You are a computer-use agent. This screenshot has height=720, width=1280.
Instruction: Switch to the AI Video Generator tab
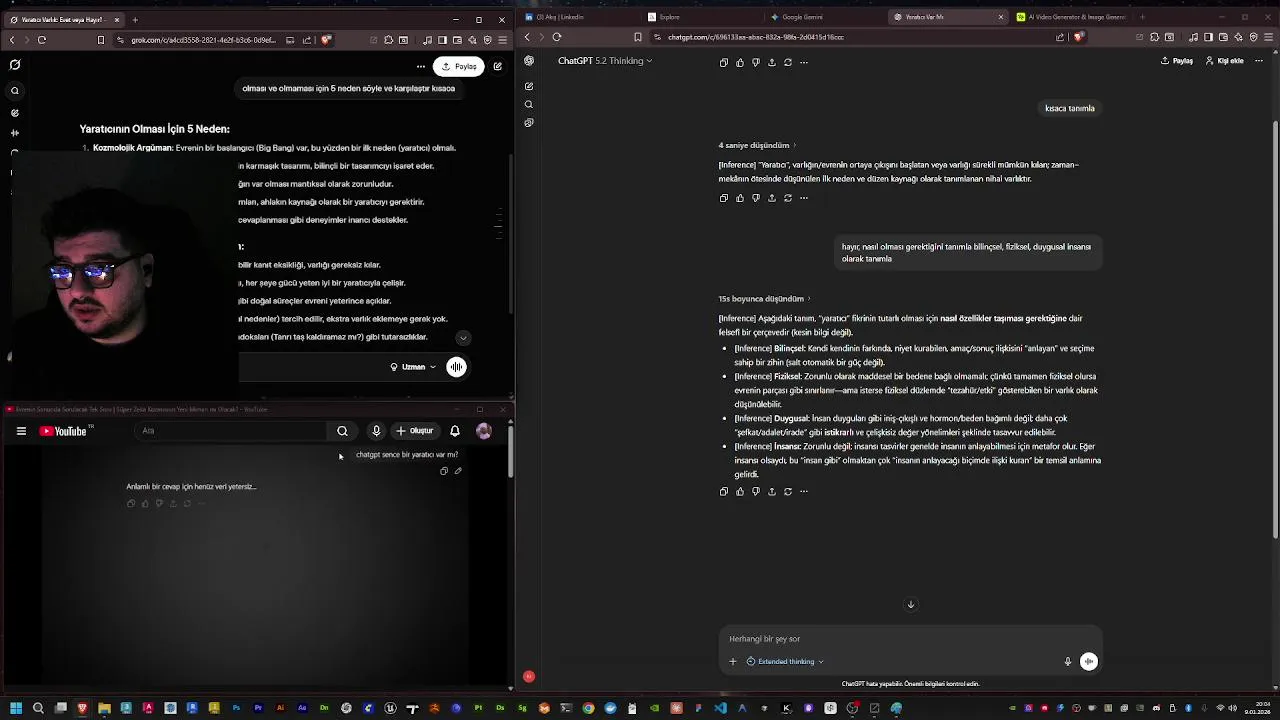click(x=1072, y=17)
